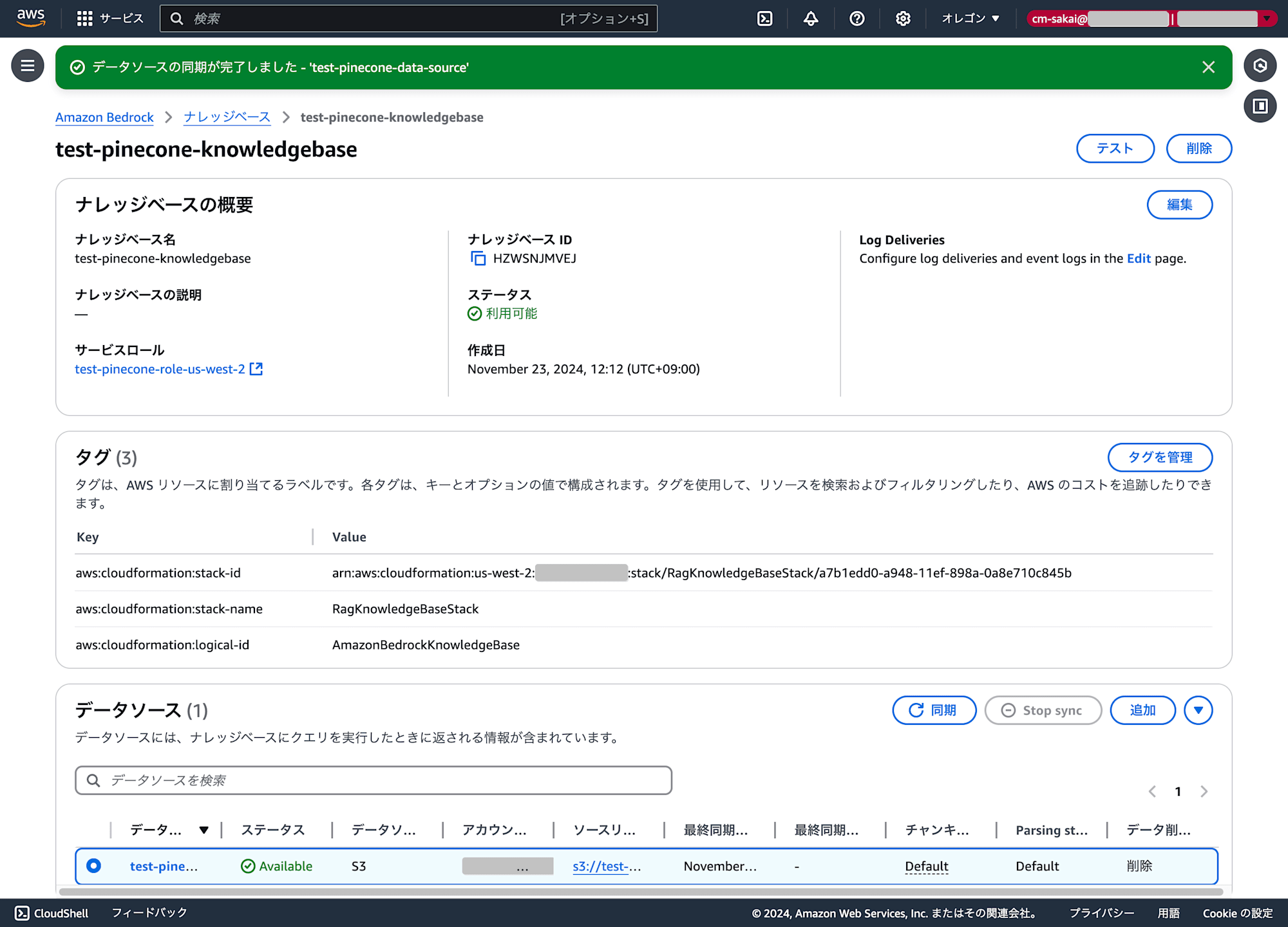Click the 最終同期… November cell

[720, 866]
